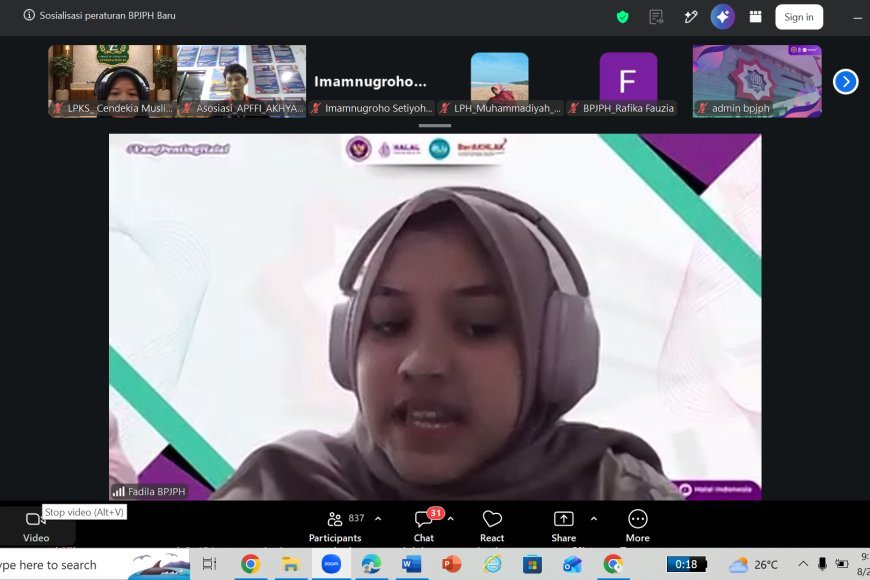The width and height of the screenshot is (870, 580).
Task: Click Share screen button
Action: (564, 527)
